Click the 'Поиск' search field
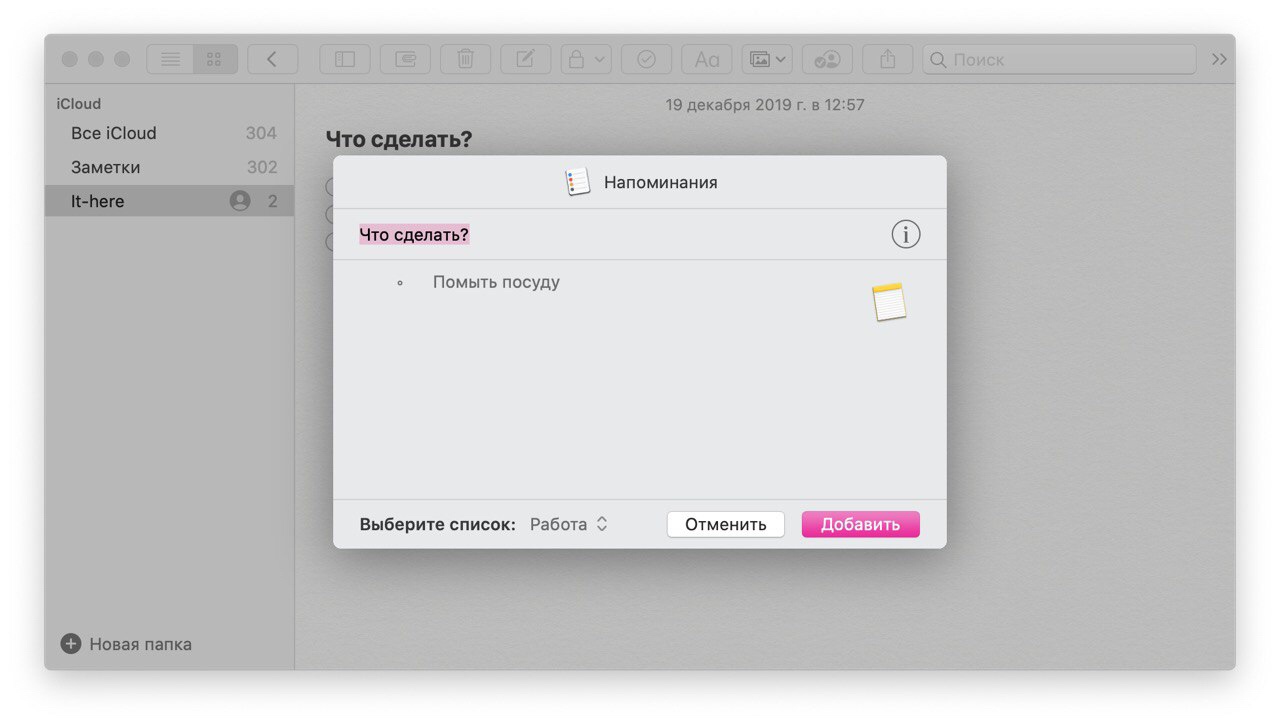This screenshot has width=1280, height=725. coord(1060,60)
